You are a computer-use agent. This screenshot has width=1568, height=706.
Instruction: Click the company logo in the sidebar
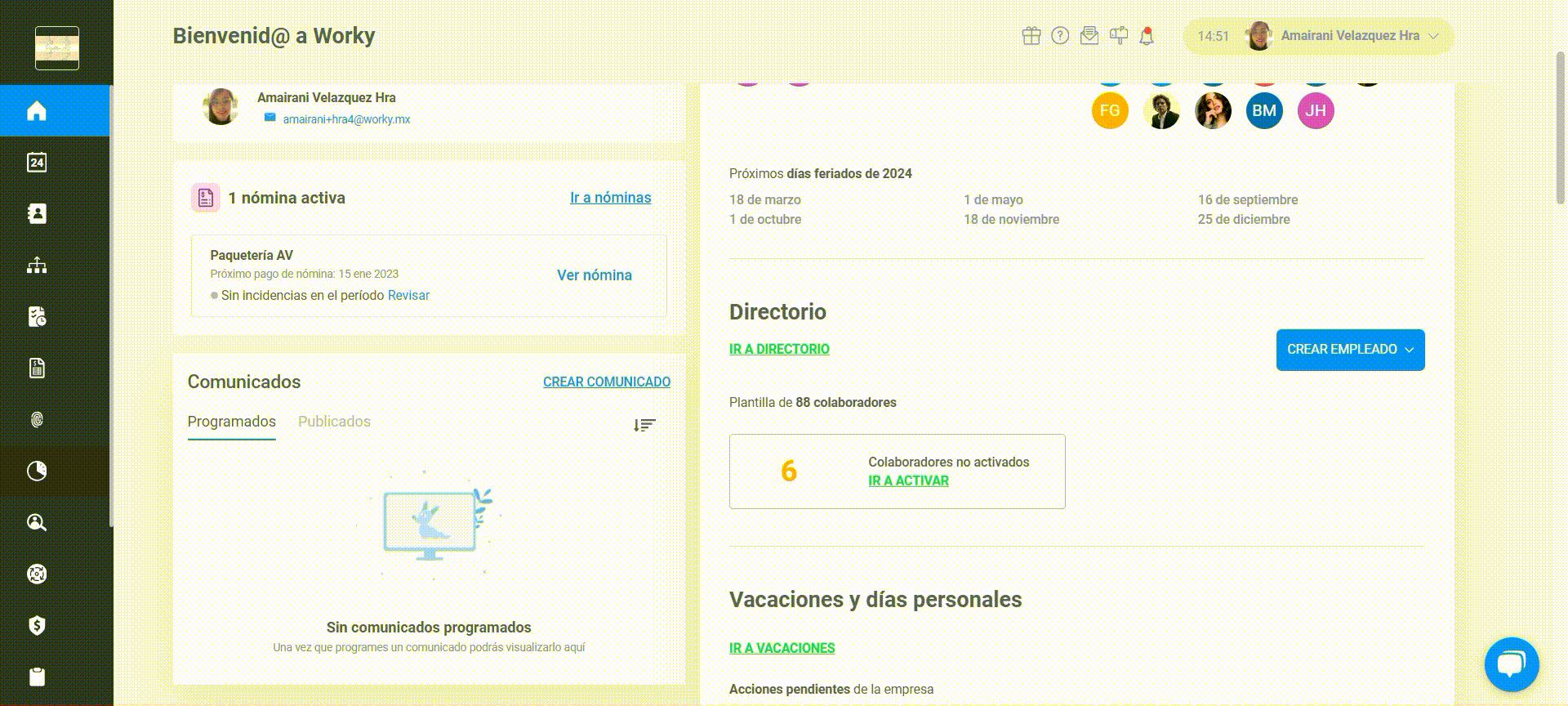click(57, 48)
